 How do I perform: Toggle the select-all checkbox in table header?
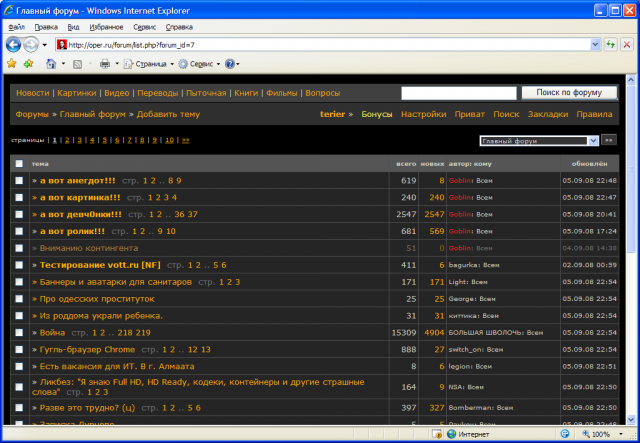19,164
